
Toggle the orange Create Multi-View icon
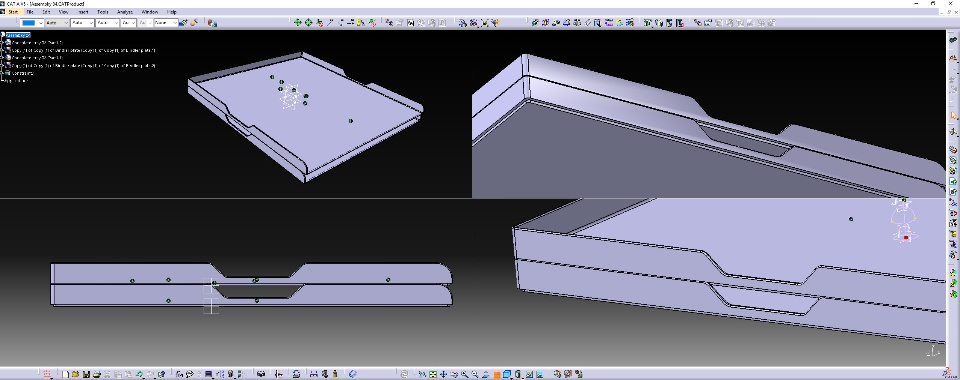click(x=497, y=374)
